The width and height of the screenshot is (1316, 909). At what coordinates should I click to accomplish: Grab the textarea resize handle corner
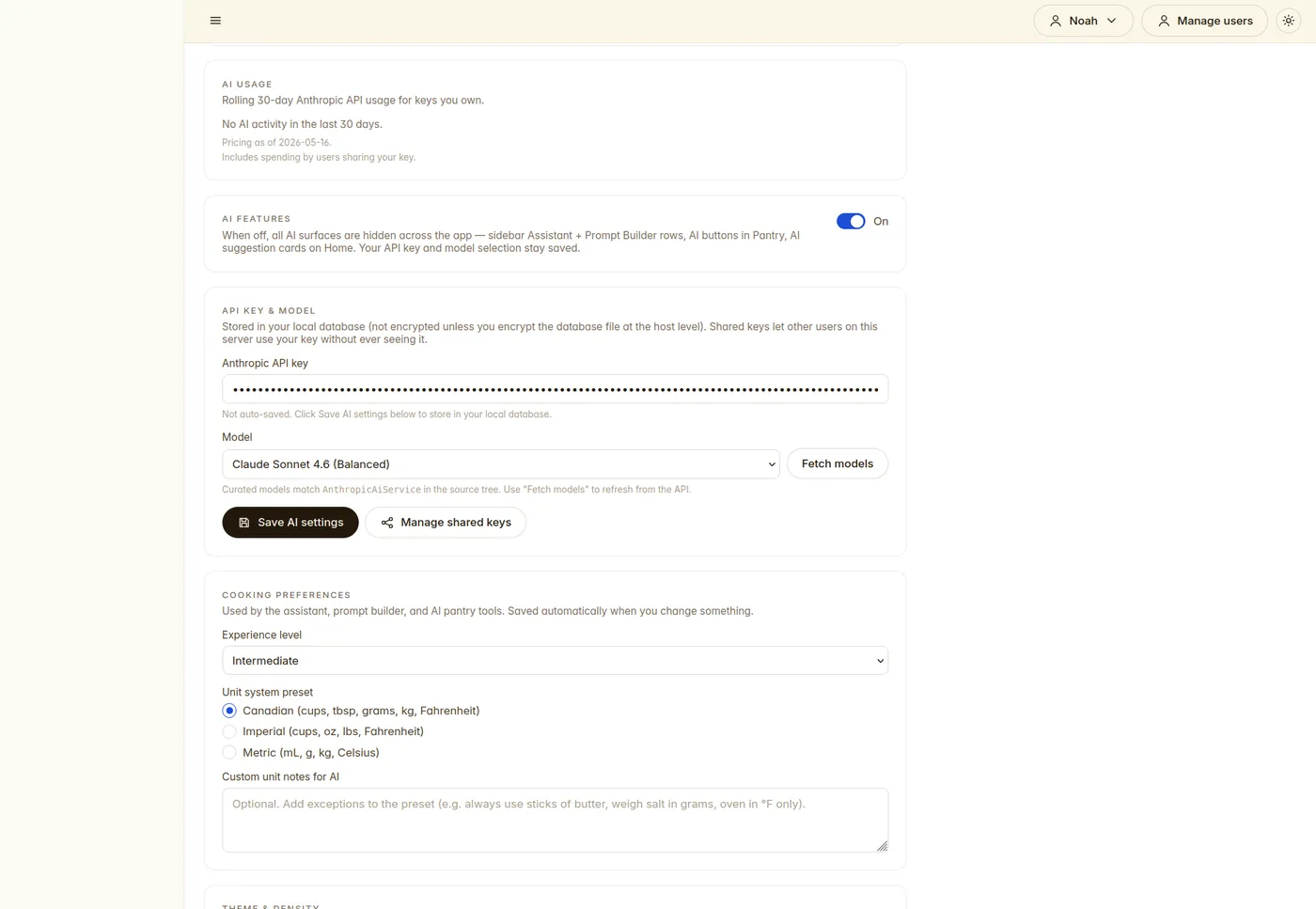[x=883, y=847]
